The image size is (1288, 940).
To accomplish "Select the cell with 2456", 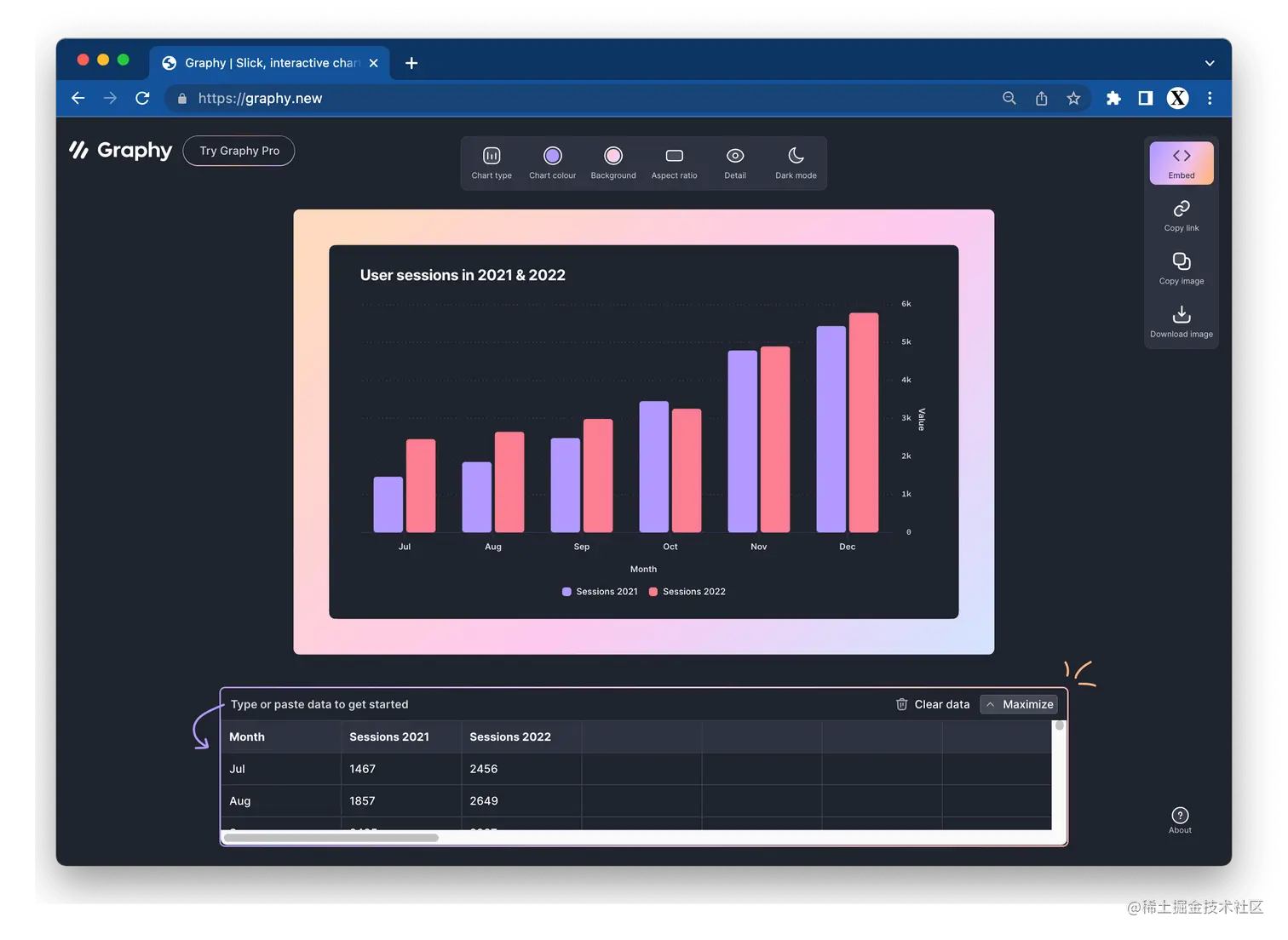I will [521, 769].
